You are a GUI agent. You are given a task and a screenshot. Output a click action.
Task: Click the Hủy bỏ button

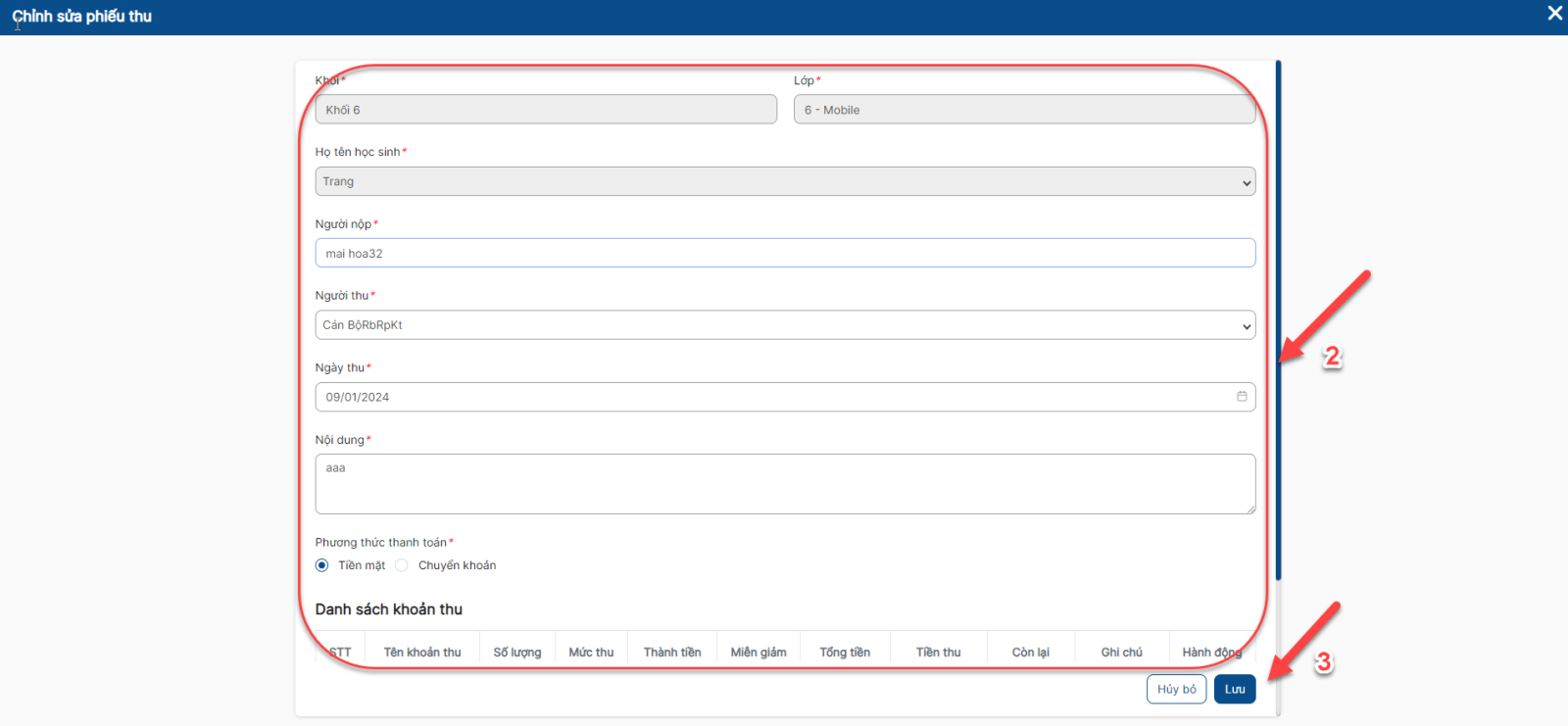click(x=1176, y=689)
